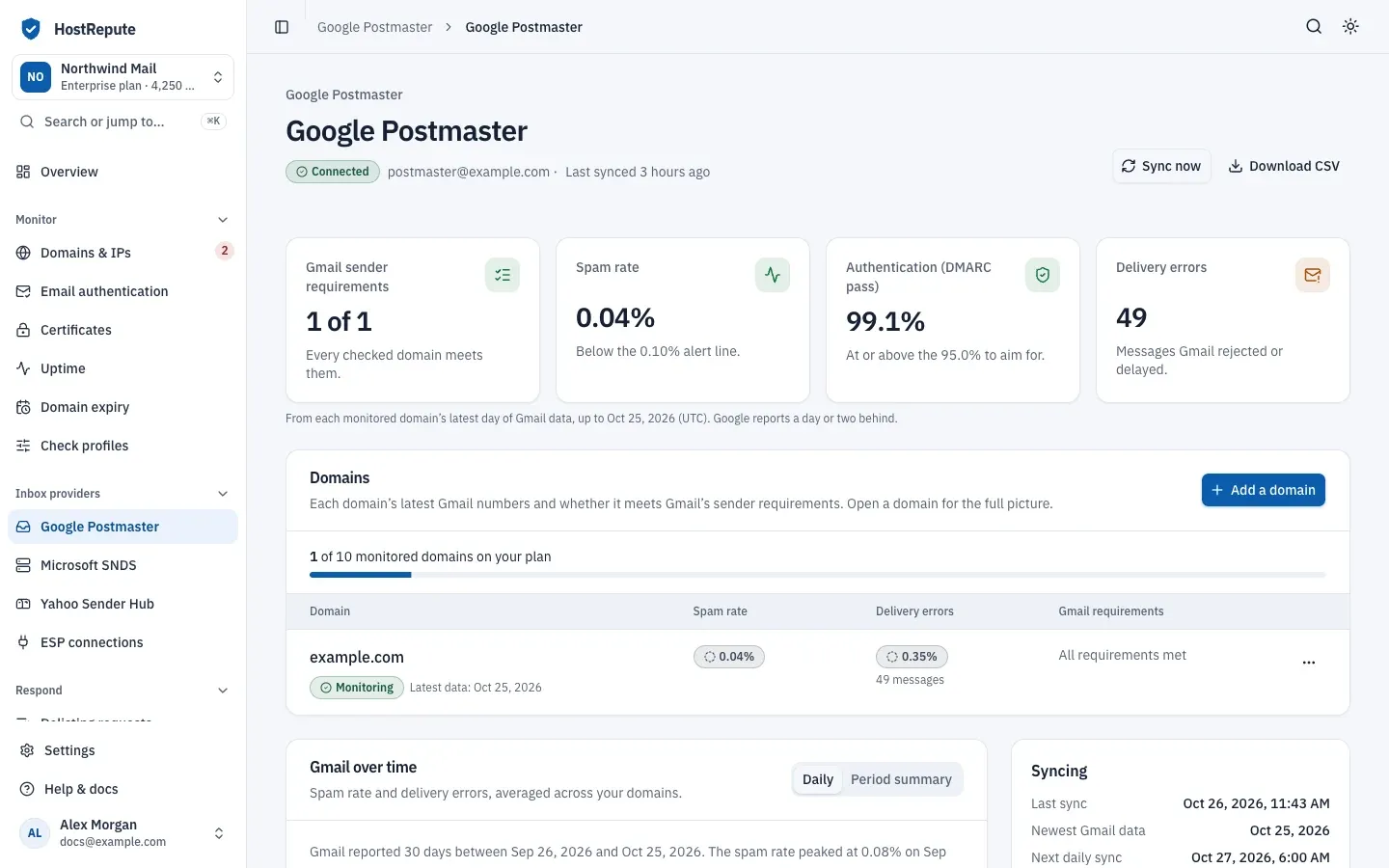Select Google Postmaster in sidebar

(123, 527)
